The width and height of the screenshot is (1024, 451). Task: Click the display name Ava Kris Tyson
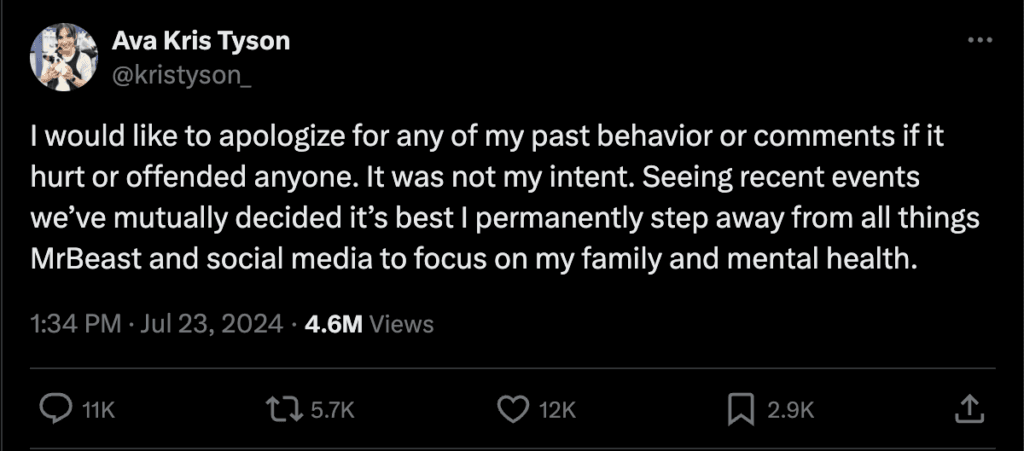(200, 42)
